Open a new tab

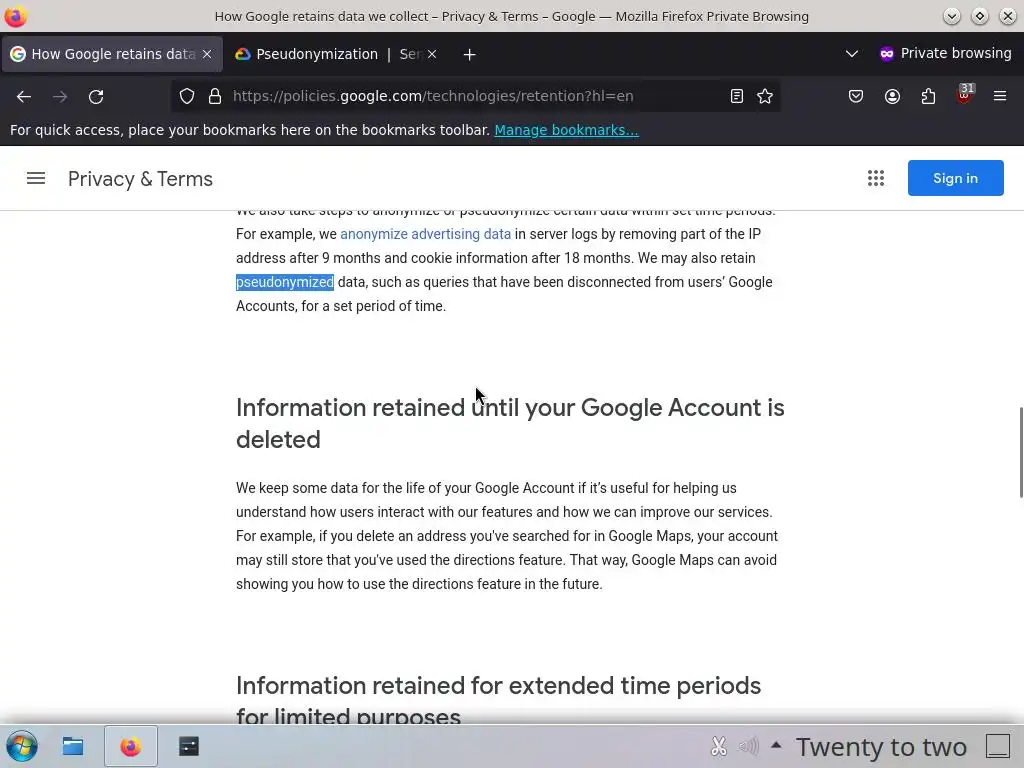point(469,55)
